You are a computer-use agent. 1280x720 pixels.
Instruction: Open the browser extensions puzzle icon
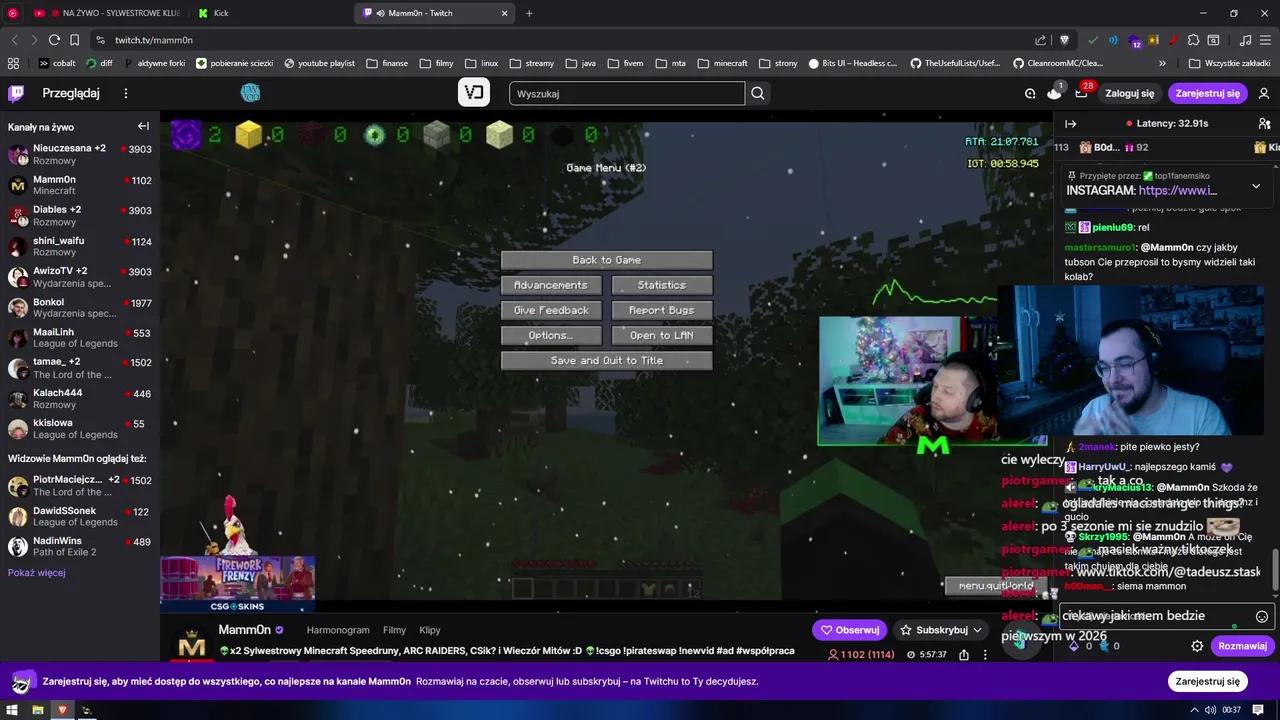click(x=1192, y=40)
